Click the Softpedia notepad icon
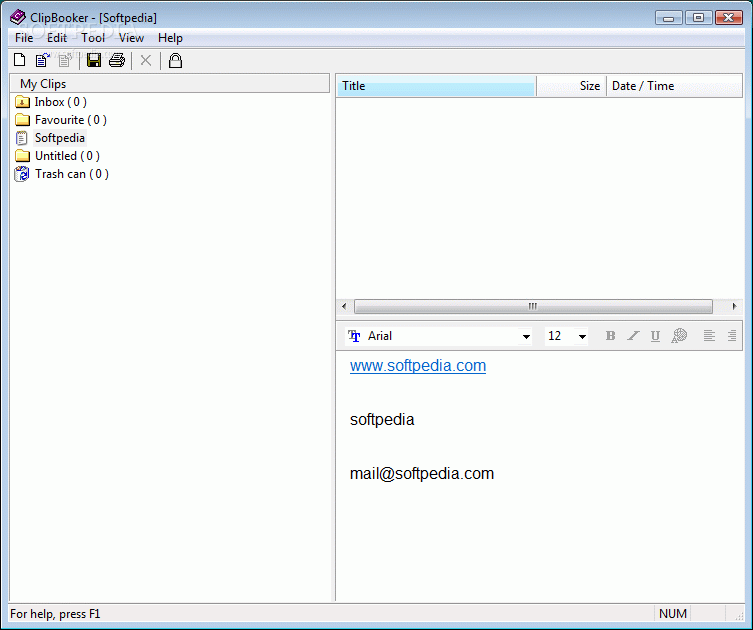This screenshot has width=753, height=630. tap(22, 138)
